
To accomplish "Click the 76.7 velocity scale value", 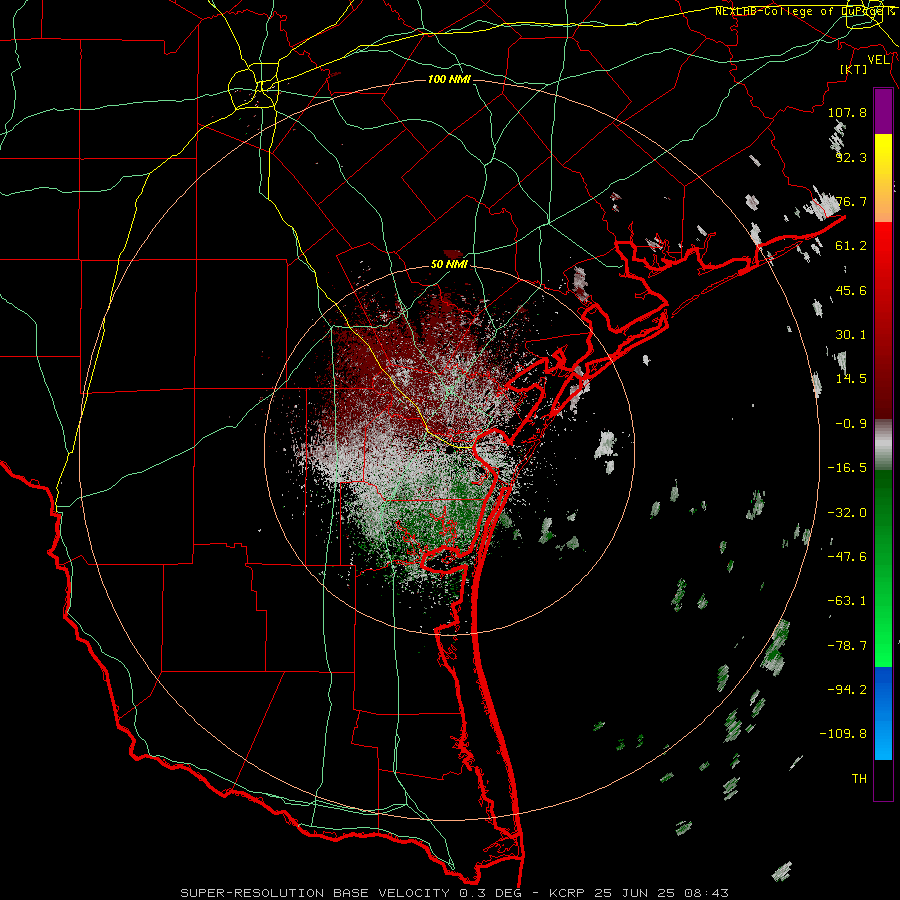I will [851, 201].
